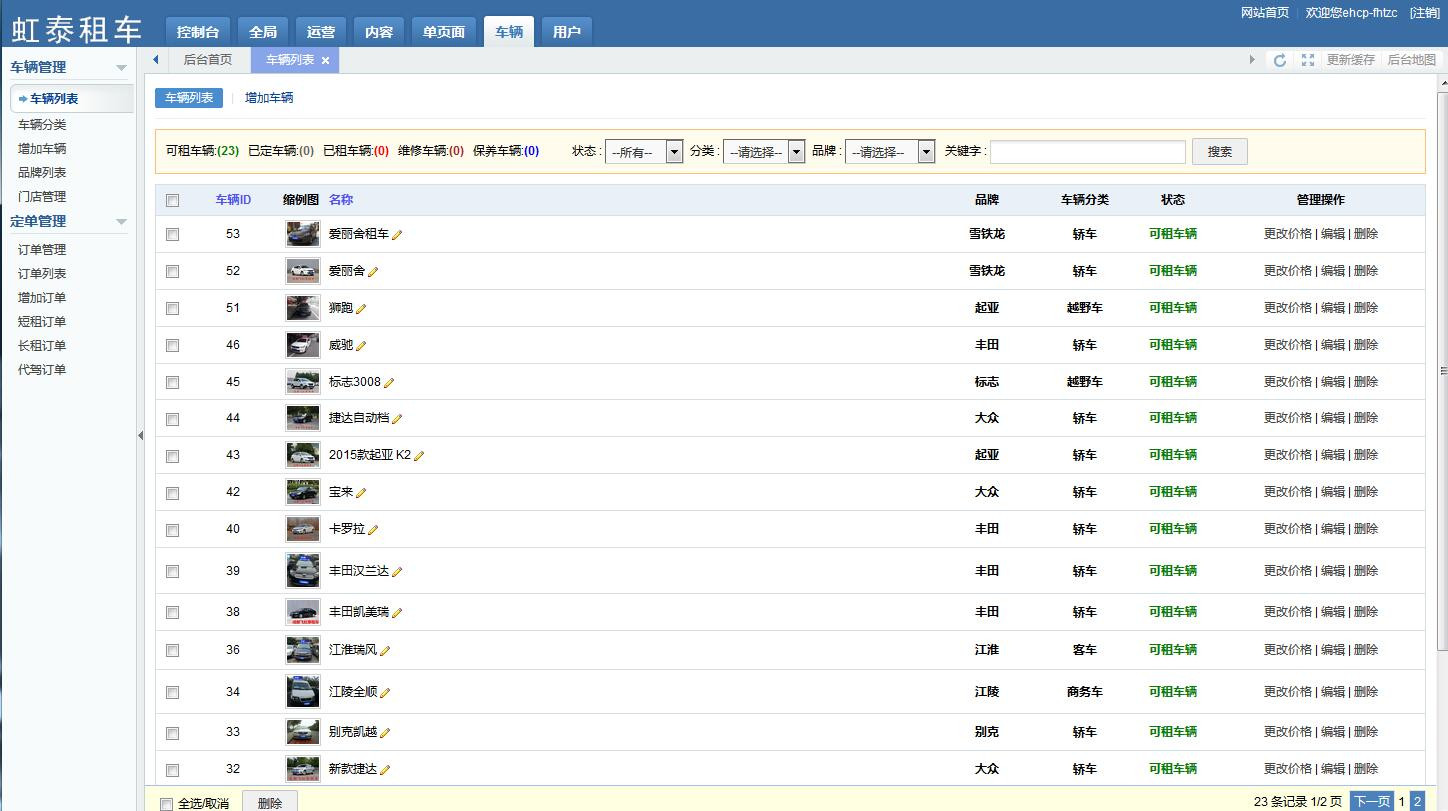Click the 关键字 search input field
Screen dimensions: 1448x811
pos(1087,152)
